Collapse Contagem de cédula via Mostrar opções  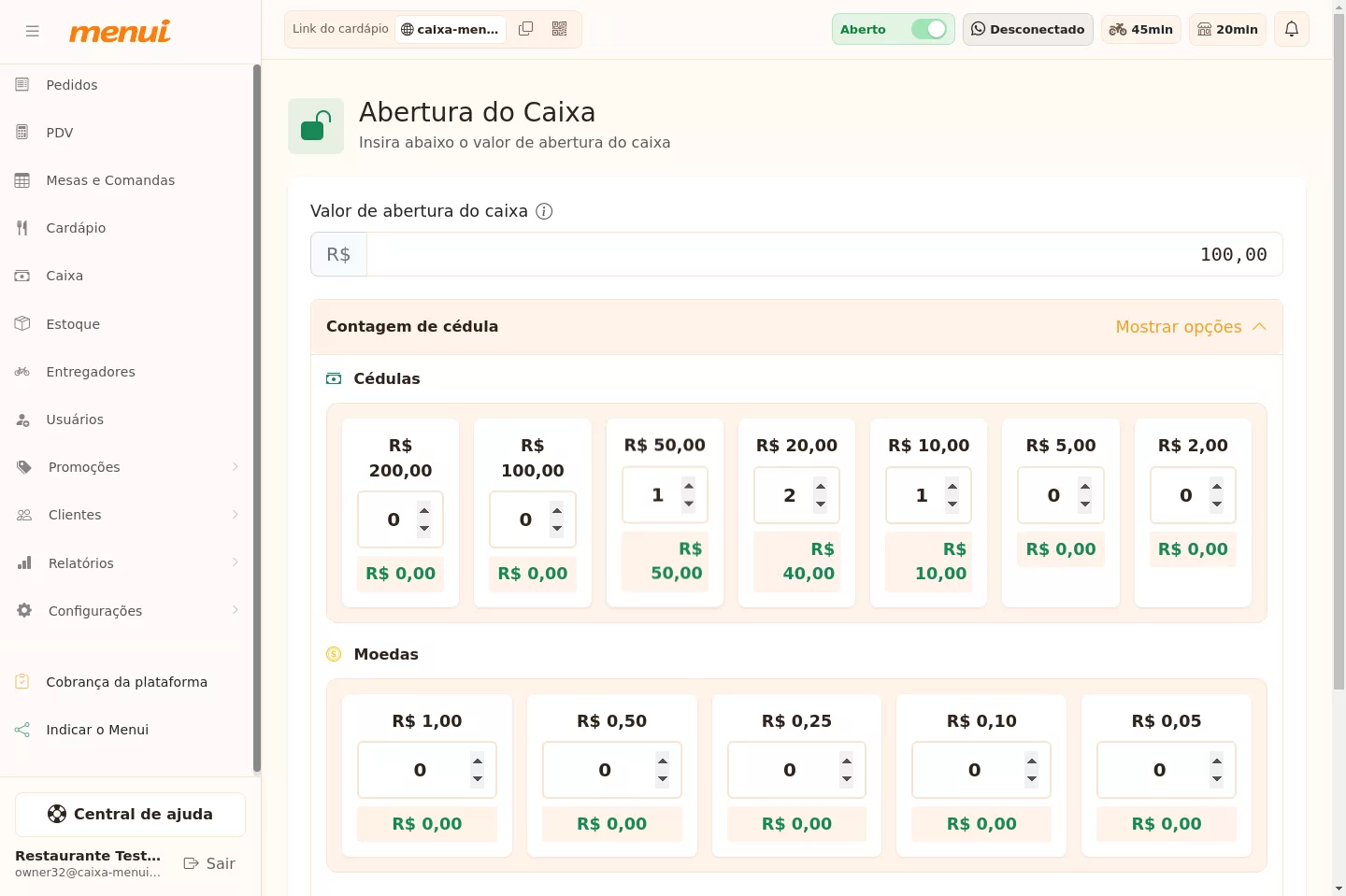(1191, 327)
